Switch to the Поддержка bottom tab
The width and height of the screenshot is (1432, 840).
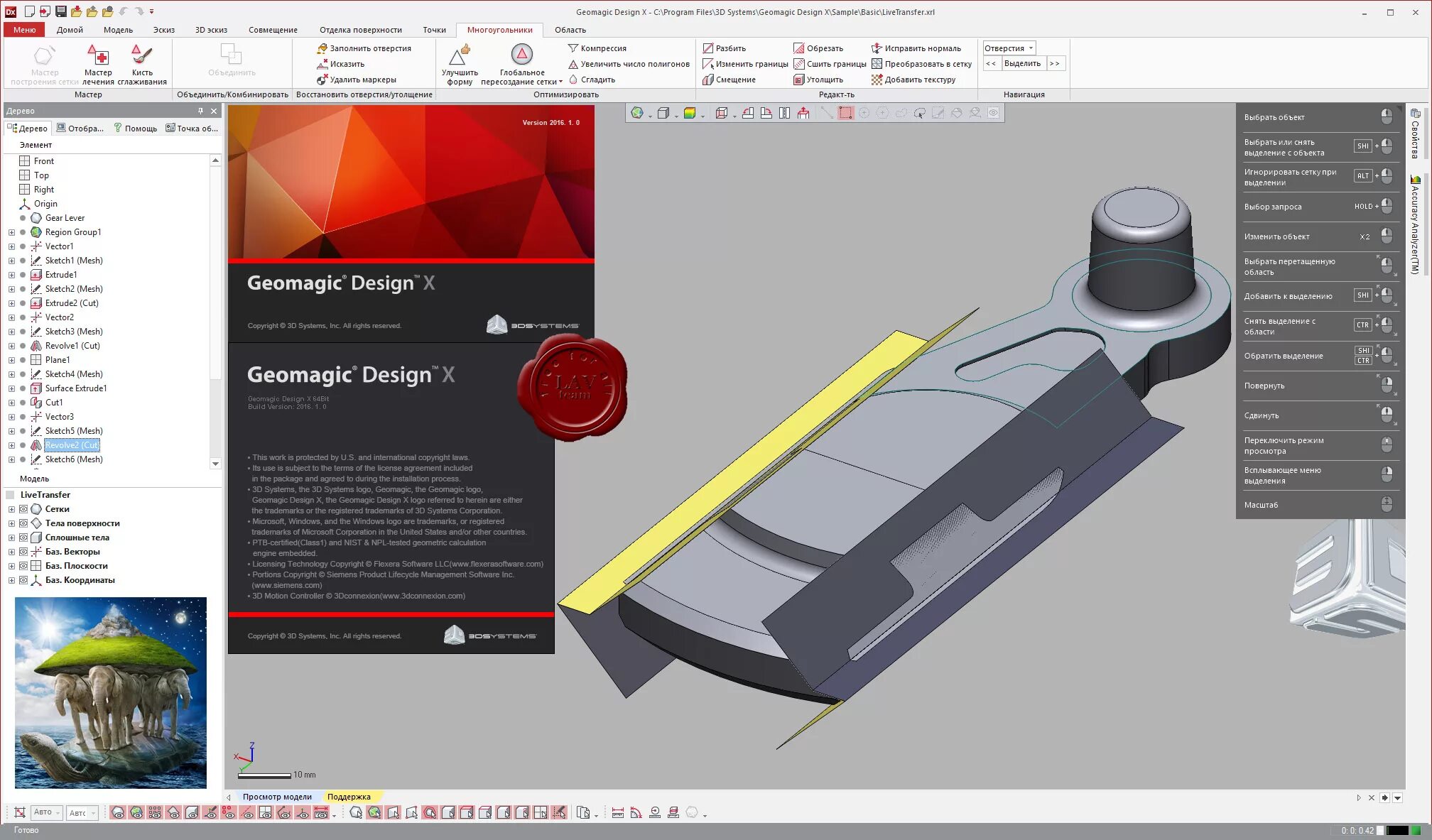(x=349, y=797)
